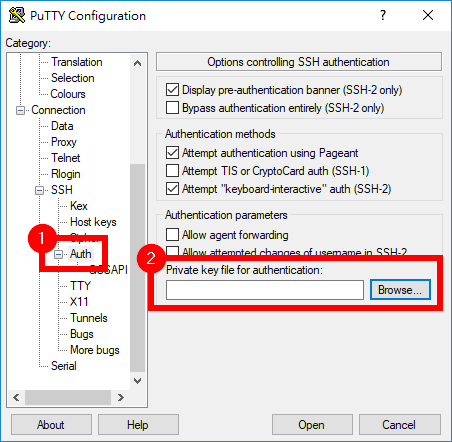The image size is (452, 442).
Task: Toggle Display pre-authentication banner checkbox
Action: [x=172, y=89]
